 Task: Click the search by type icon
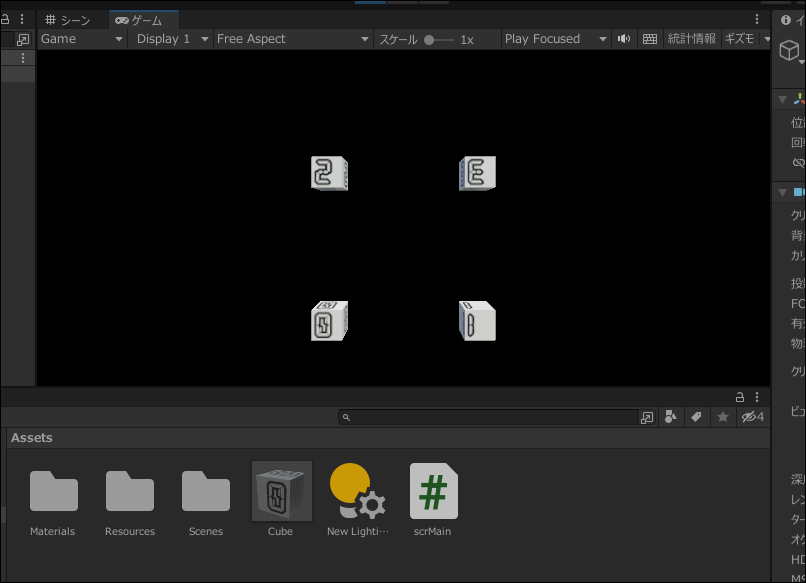(671, 417)
